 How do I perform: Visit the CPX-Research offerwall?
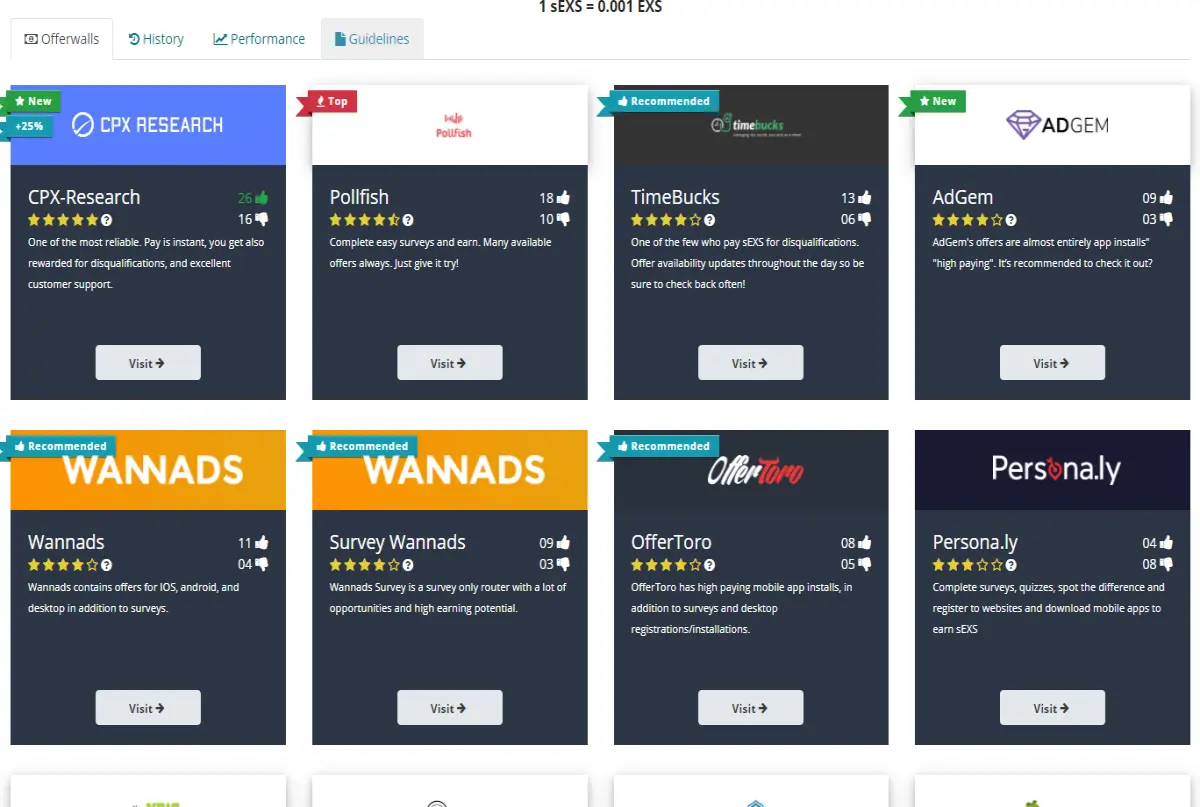[148, 363]
